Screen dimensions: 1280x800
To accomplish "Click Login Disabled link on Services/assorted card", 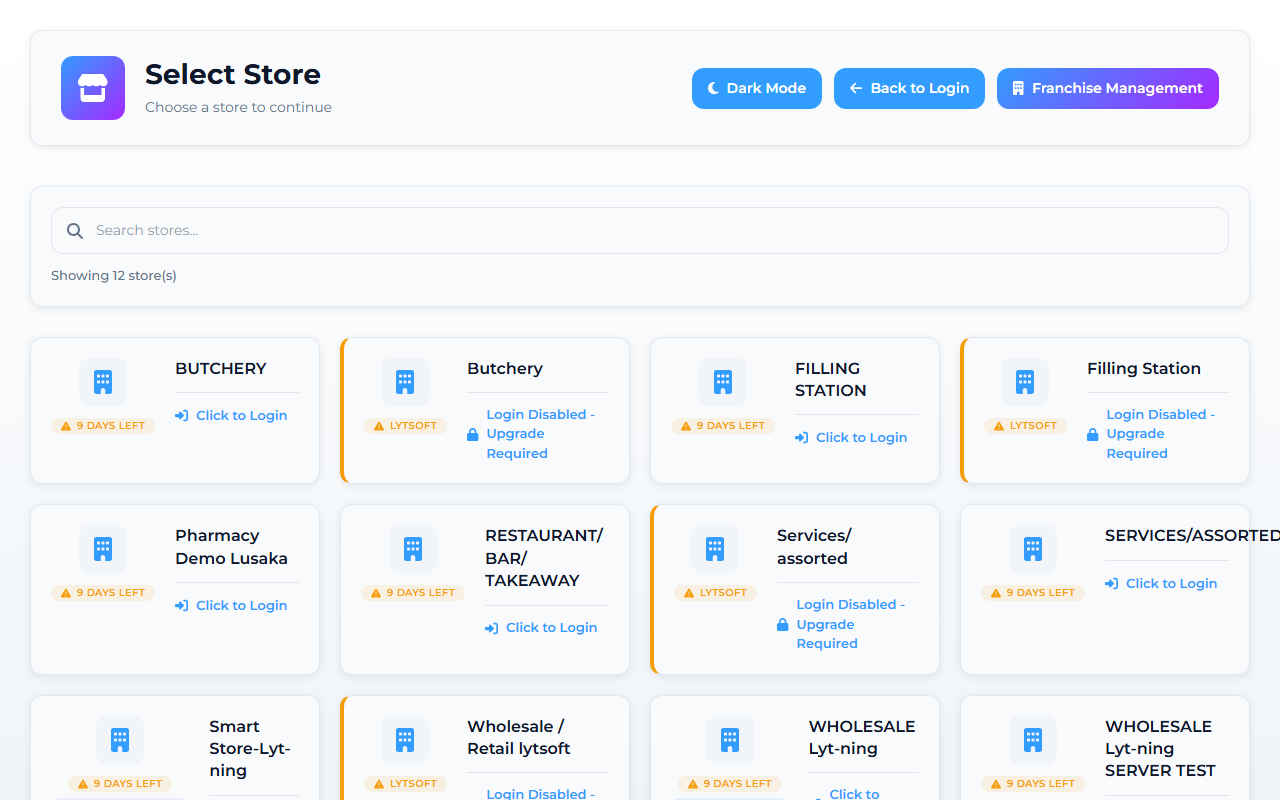I will coord(848,624).
